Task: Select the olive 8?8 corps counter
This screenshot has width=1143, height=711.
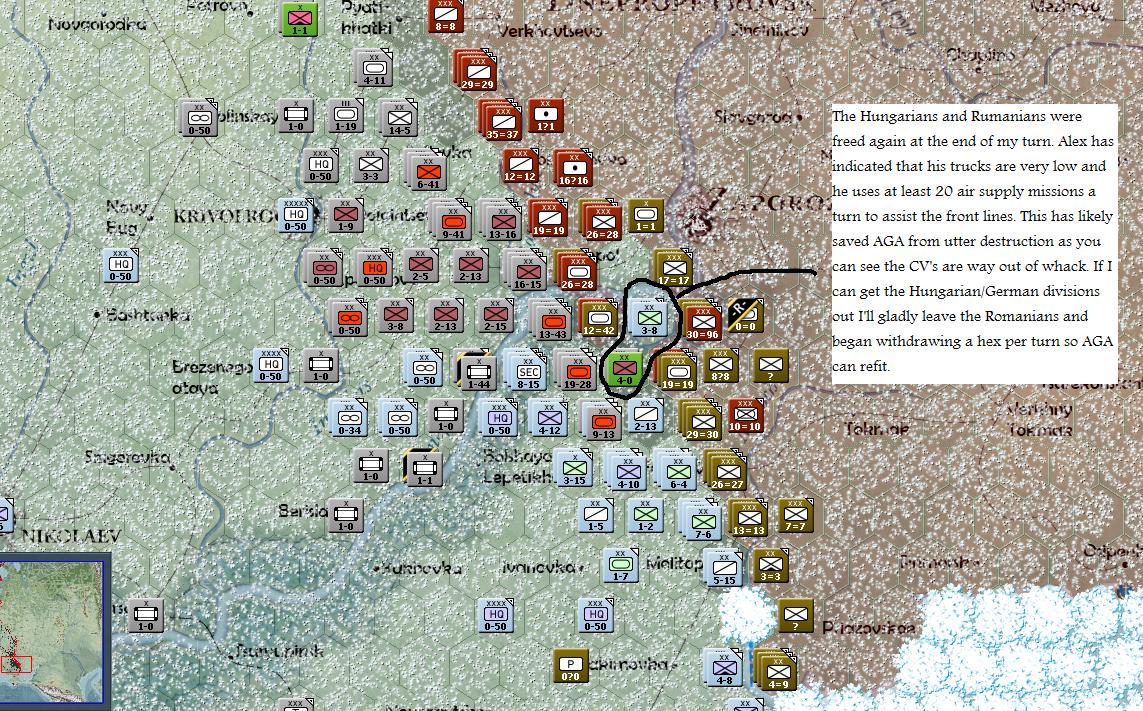Action: coord(719,367)
